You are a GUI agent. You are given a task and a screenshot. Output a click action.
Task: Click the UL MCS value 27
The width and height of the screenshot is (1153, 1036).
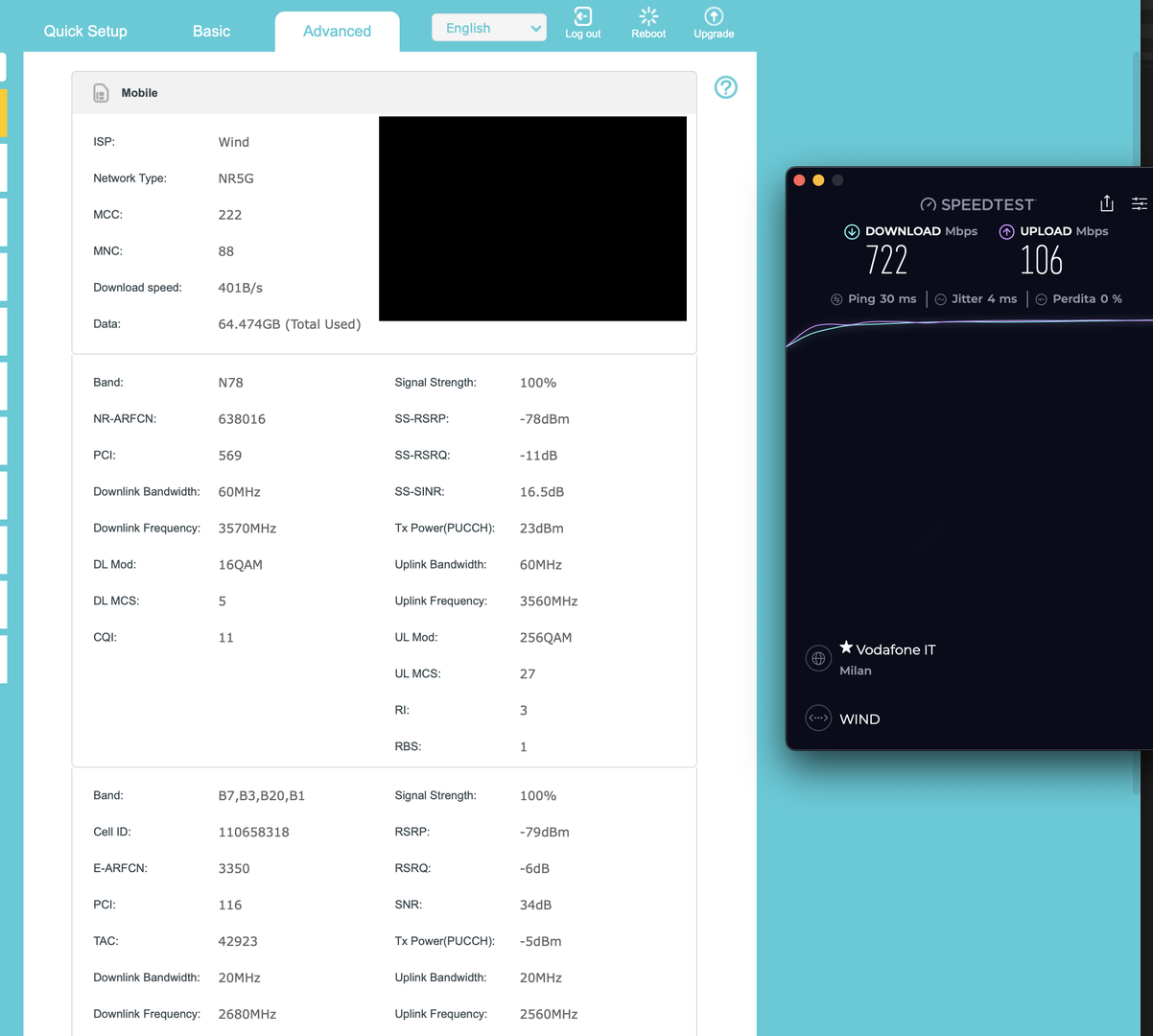[x=528, y=674]
